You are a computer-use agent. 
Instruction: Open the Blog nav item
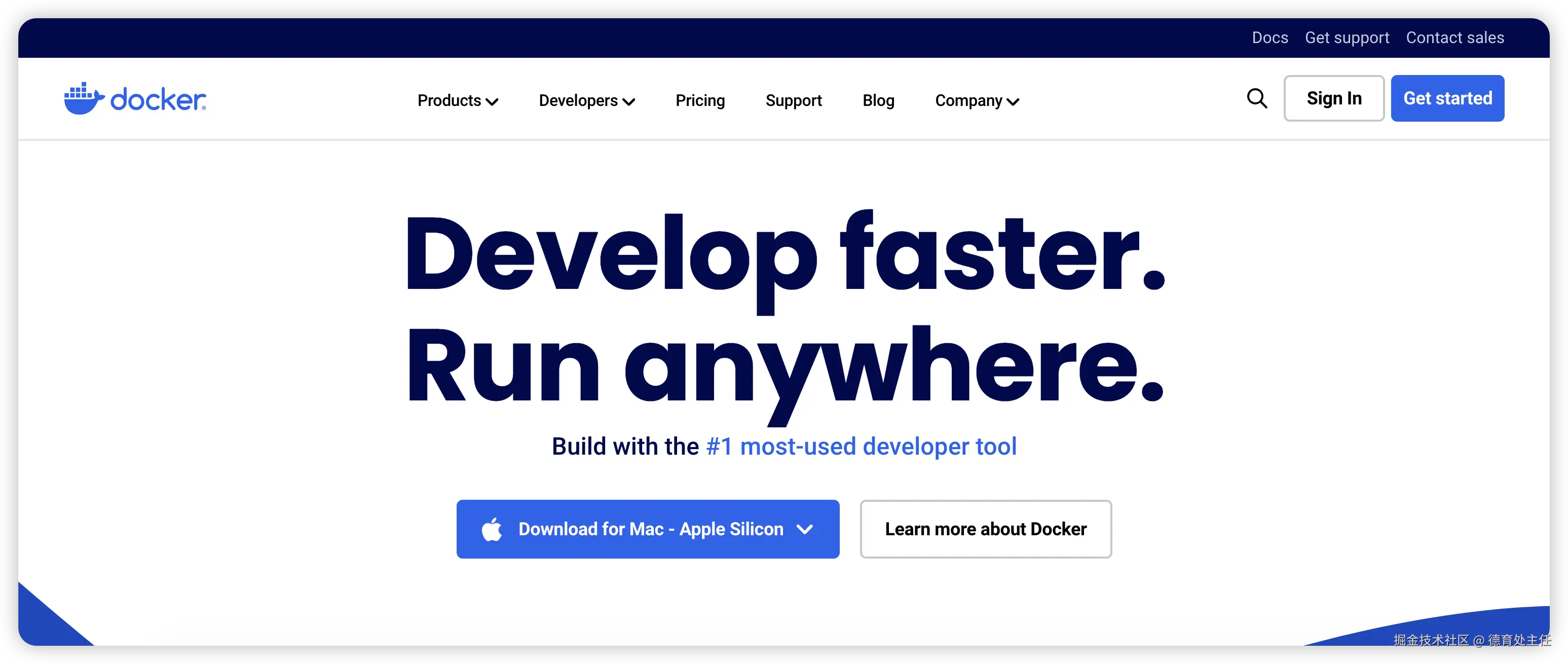pos(878,100)
